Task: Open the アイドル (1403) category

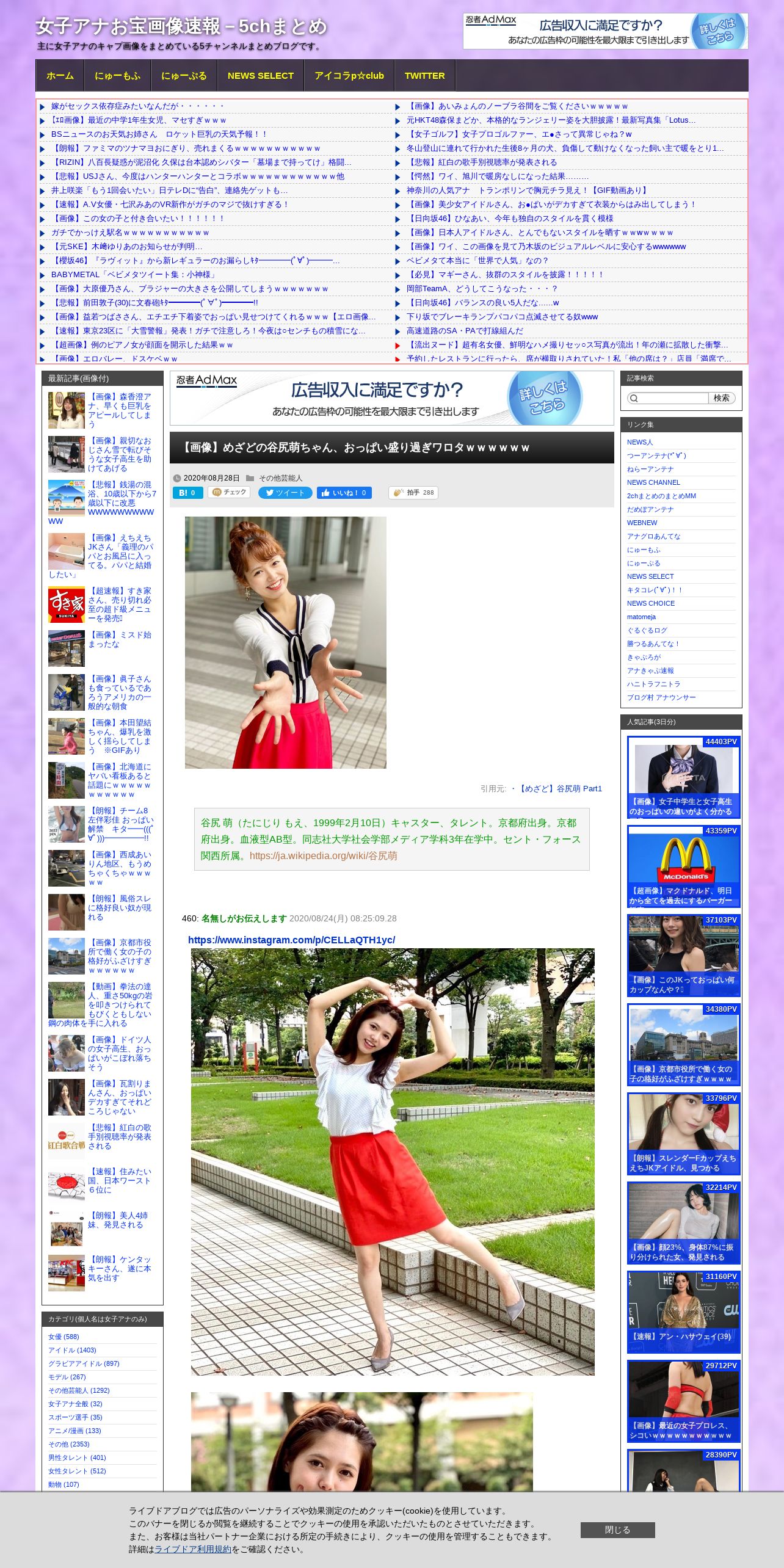Action: 72,1350
